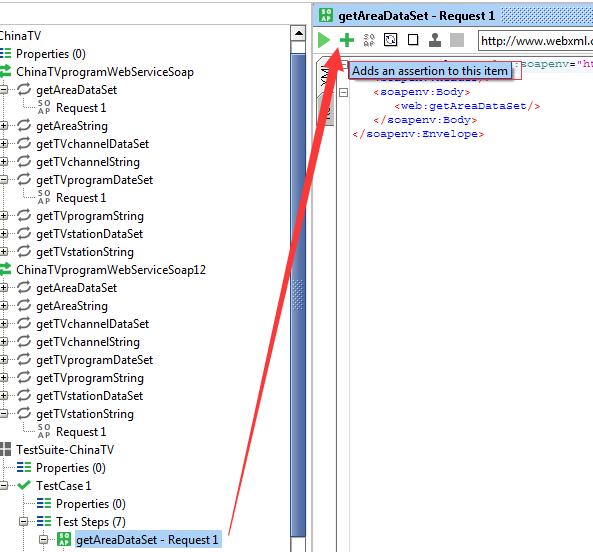Click the navigator scrollbar up arrow

pyautogui.click(x=298, y=33)
